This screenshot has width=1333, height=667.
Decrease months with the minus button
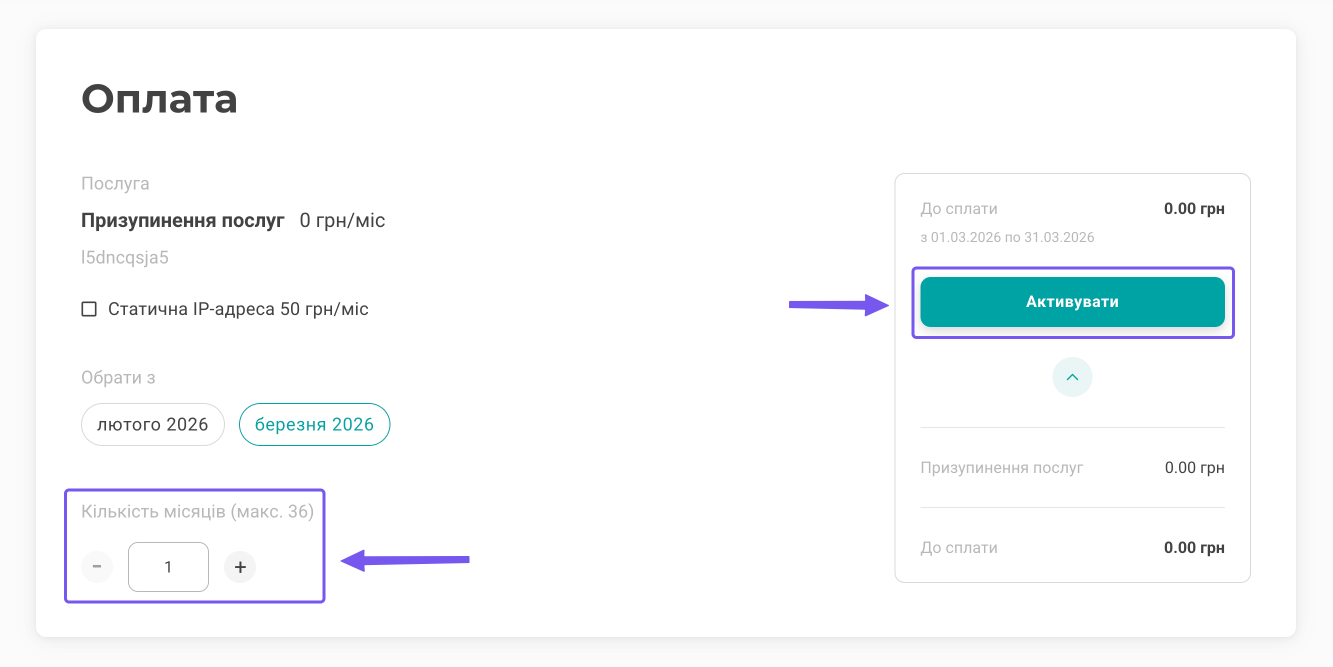pos(97,567)
